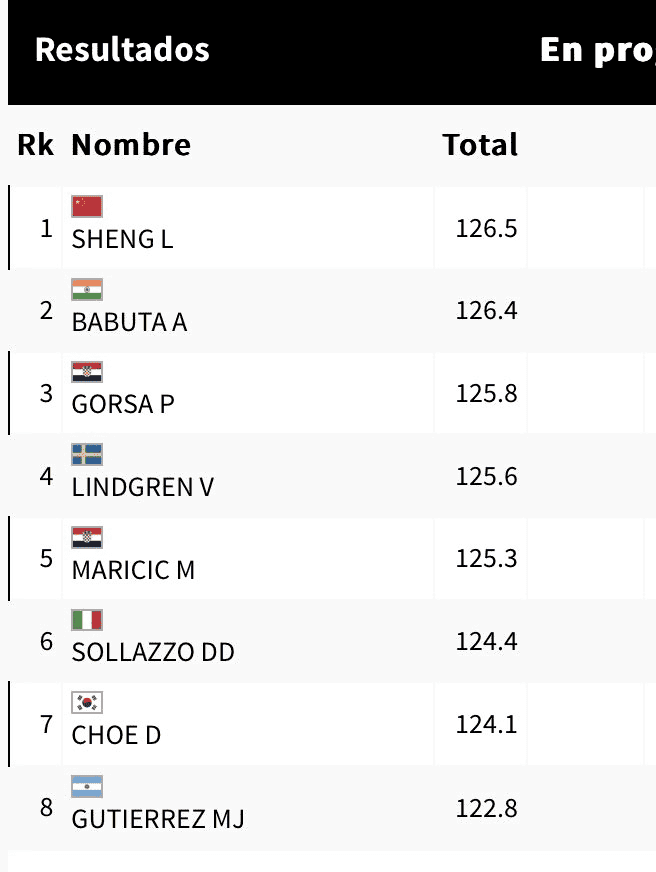Click India flag icon above BABUTA A
Screen dimensions: 656x872
tap(87, 289)
